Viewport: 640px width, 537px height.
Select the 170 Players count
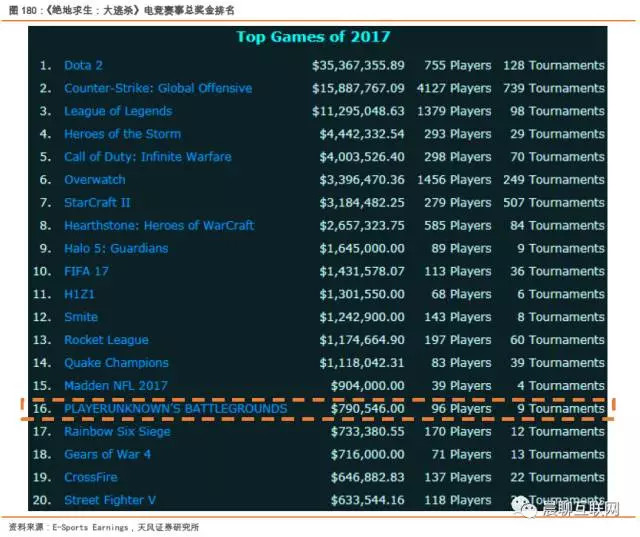458,431
